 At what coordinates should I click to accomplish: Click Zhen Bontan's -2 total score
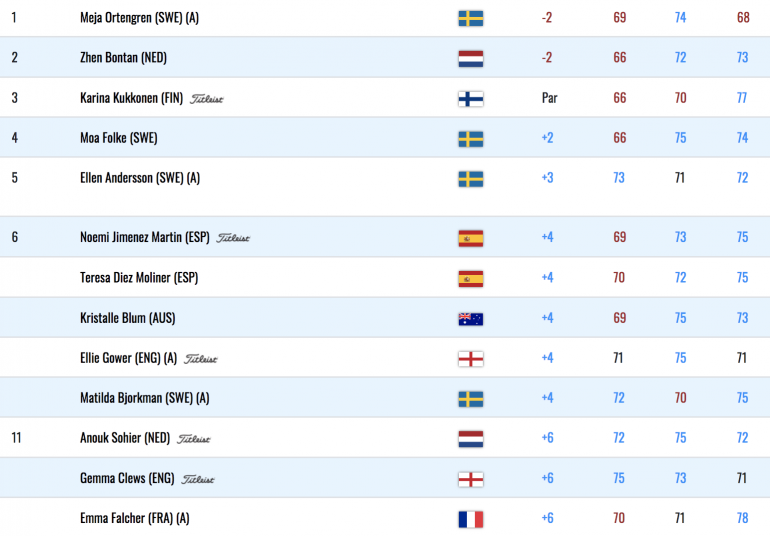click(547, 58)
